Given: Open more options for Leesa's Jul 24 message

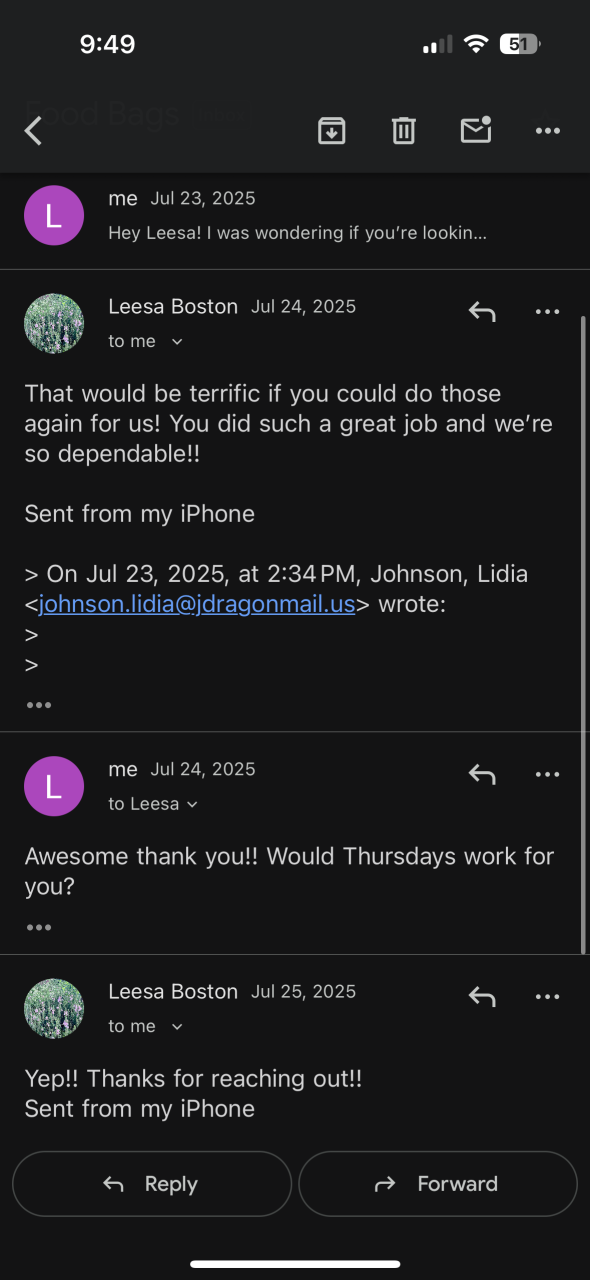Looking at the screenshot, I should click(x=548, y=312).
